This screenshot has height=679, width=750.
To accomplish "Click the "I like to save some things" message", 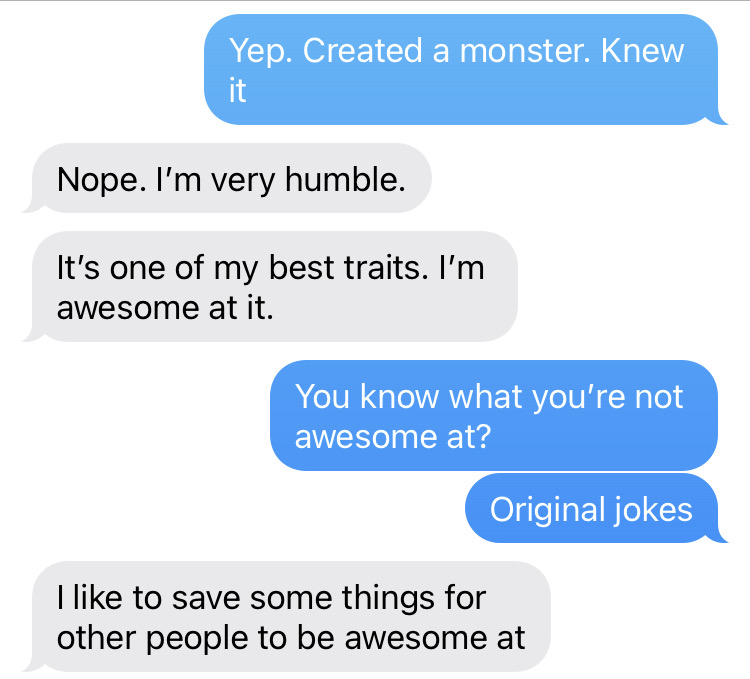I will [x=290, y=617].
